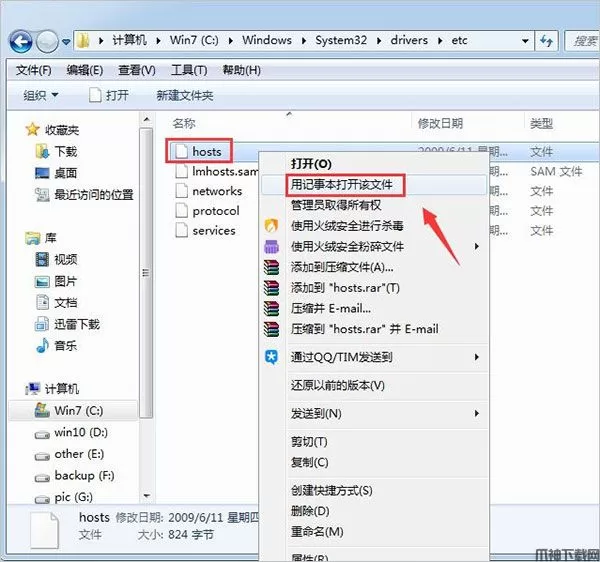
Task: Click the folder icon in the address bar
Action: pyautogui.click(x=83, y=40)
